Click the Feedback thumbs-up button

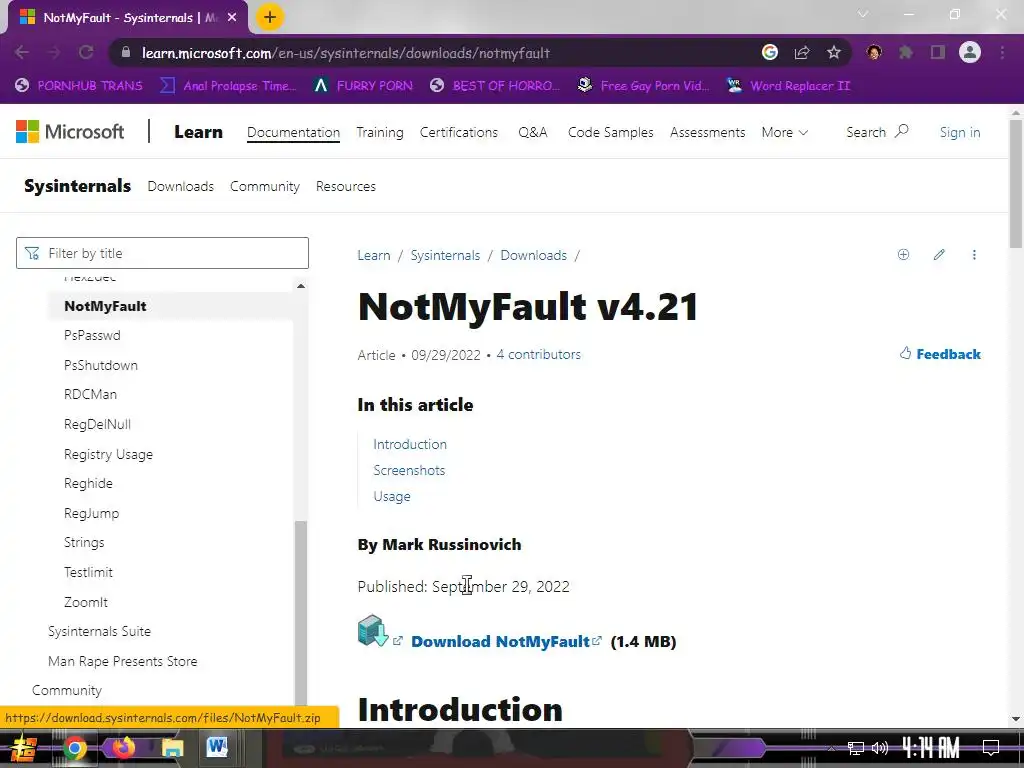tap(940, 354)
